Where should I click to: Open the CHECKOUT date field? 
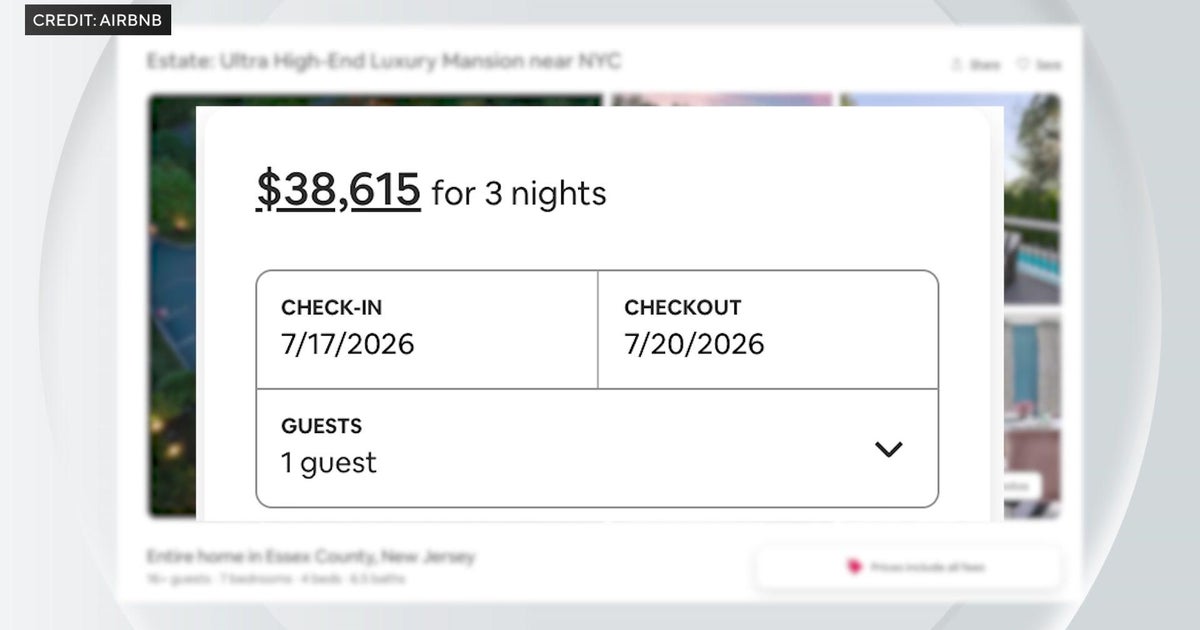coord(768,328)
